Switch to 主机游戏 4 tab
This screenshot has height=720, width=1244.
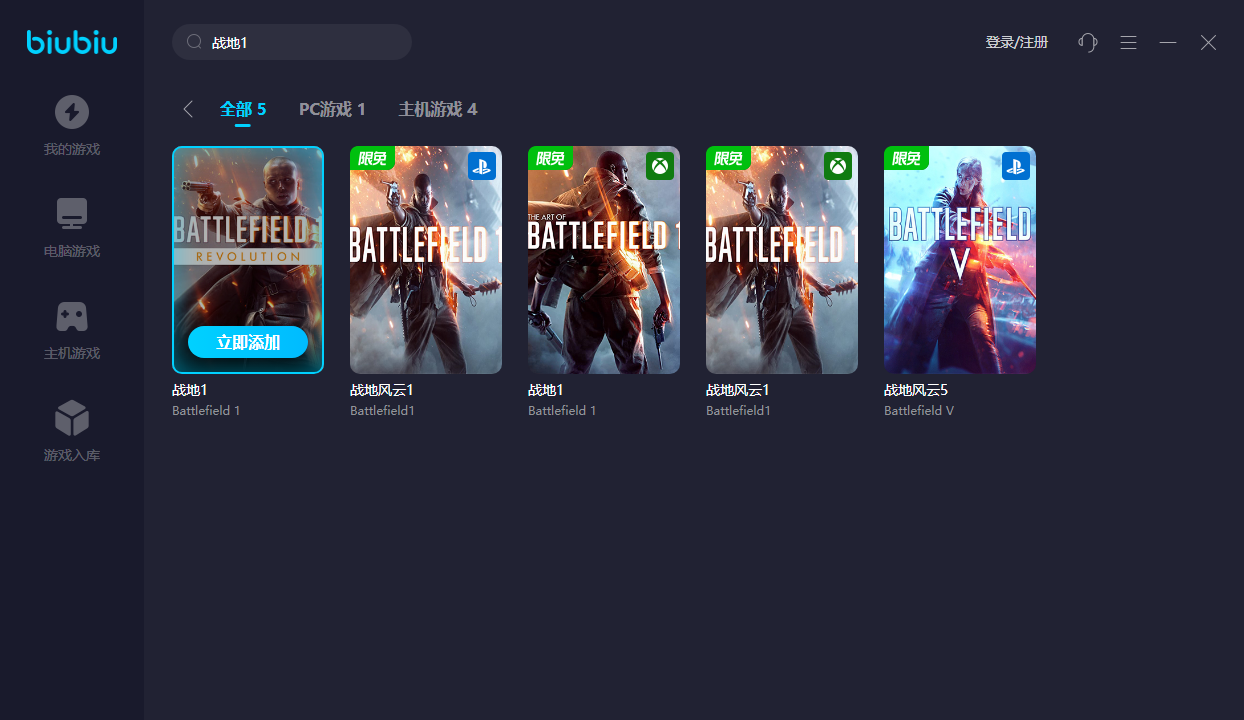tap(438, 109)
